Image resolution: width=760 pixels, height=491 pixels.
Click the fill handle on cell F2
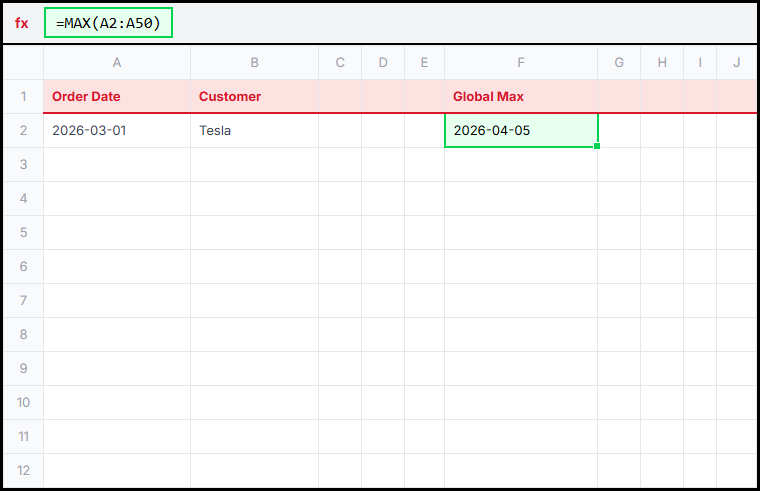click(597, 147)
